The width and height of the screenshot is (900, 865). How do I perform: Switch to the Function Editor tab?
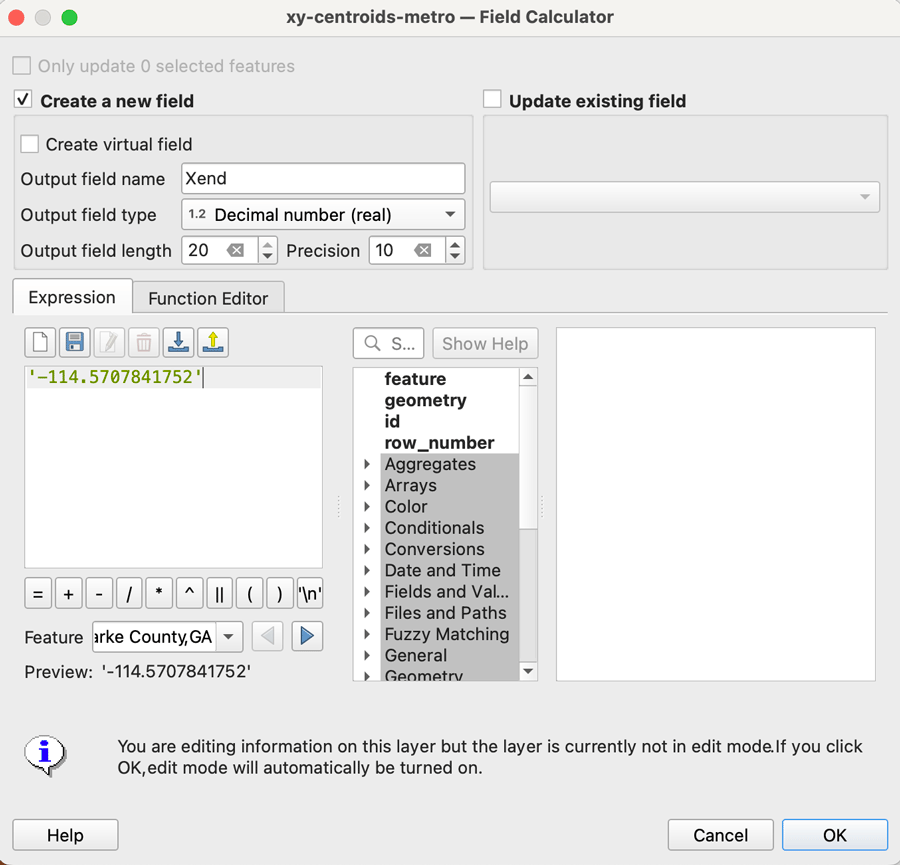208,298
